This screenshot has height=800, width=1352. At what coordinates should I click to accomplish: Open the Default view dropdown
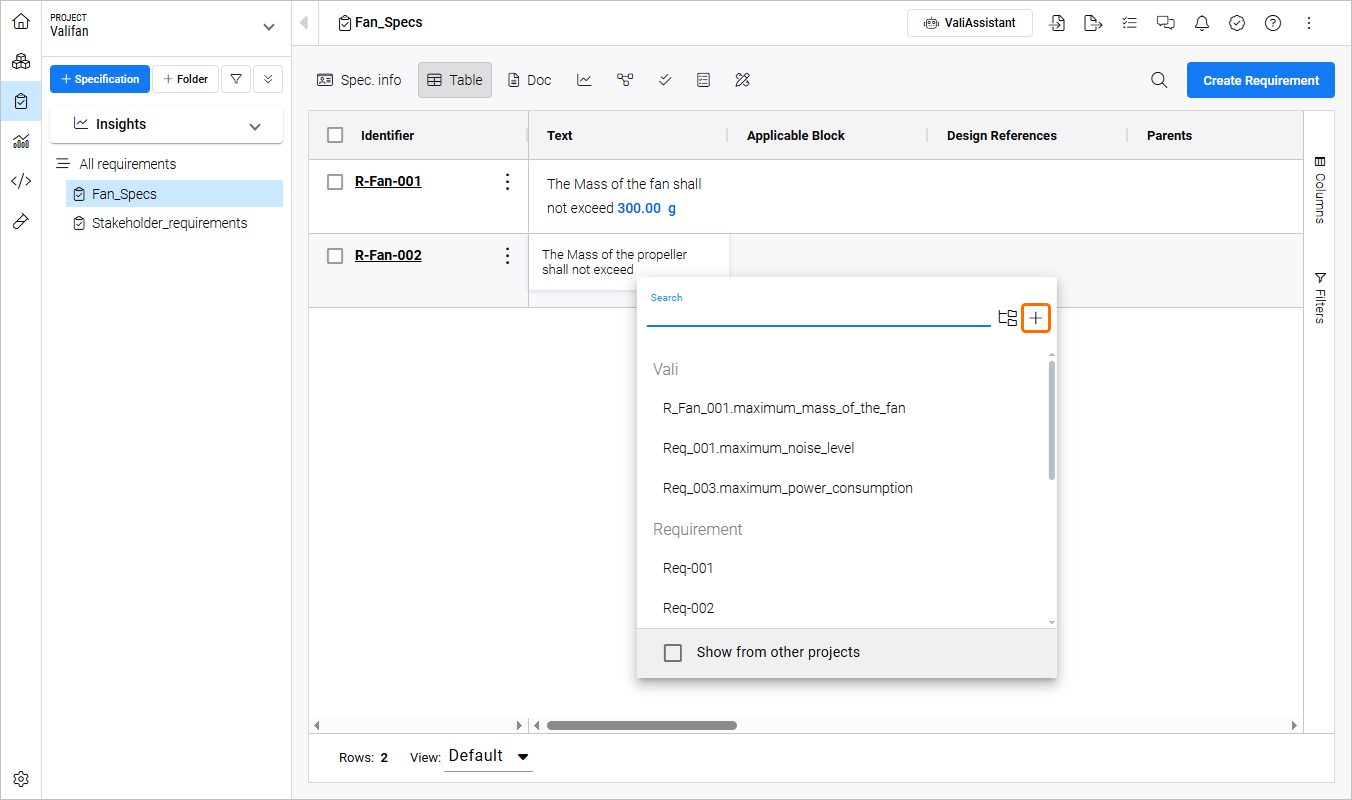(488, 757)
